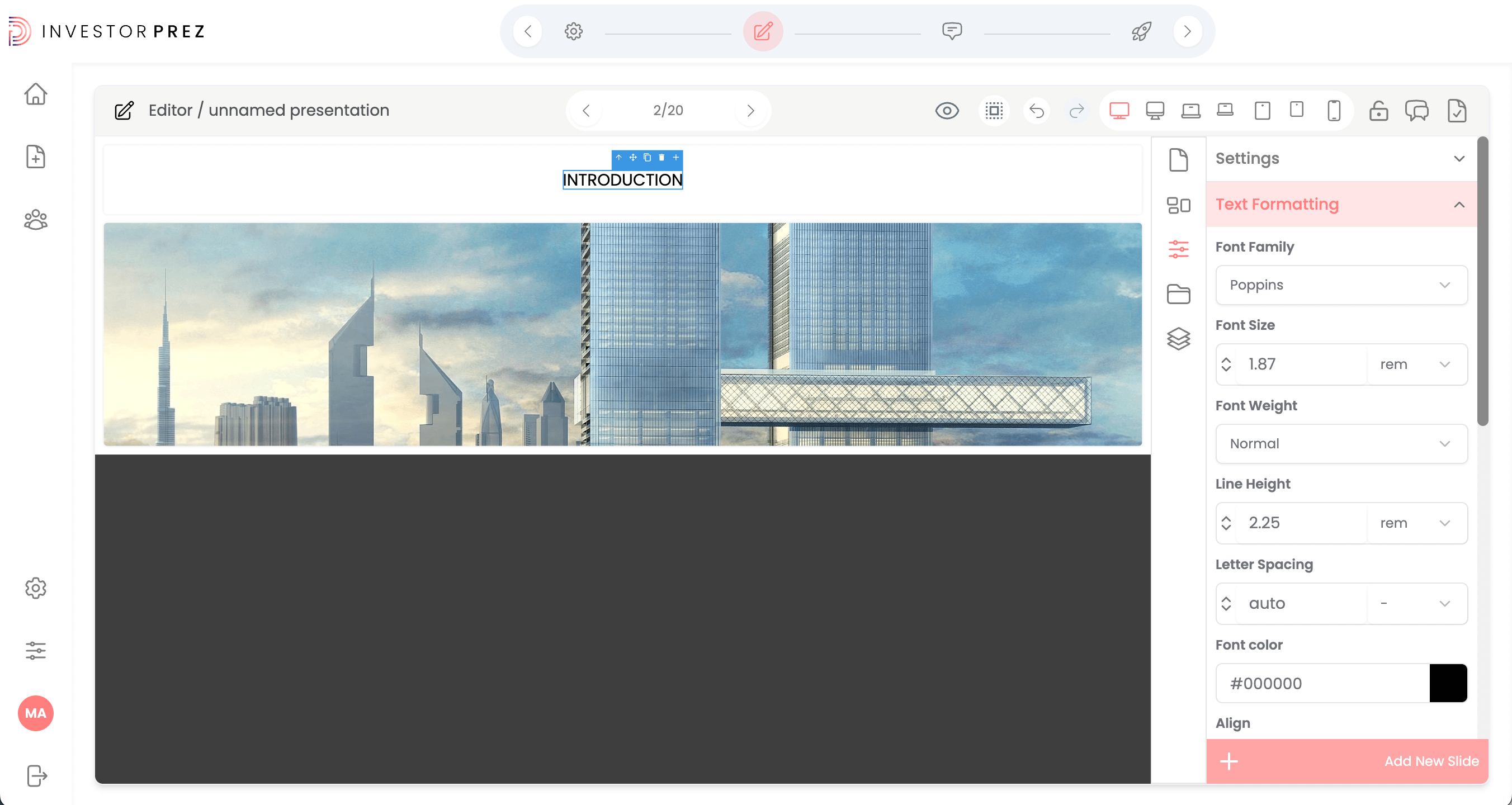Select small tablet device view
The height and width of the screenshot is (805, 1512).
(1297, 110)
